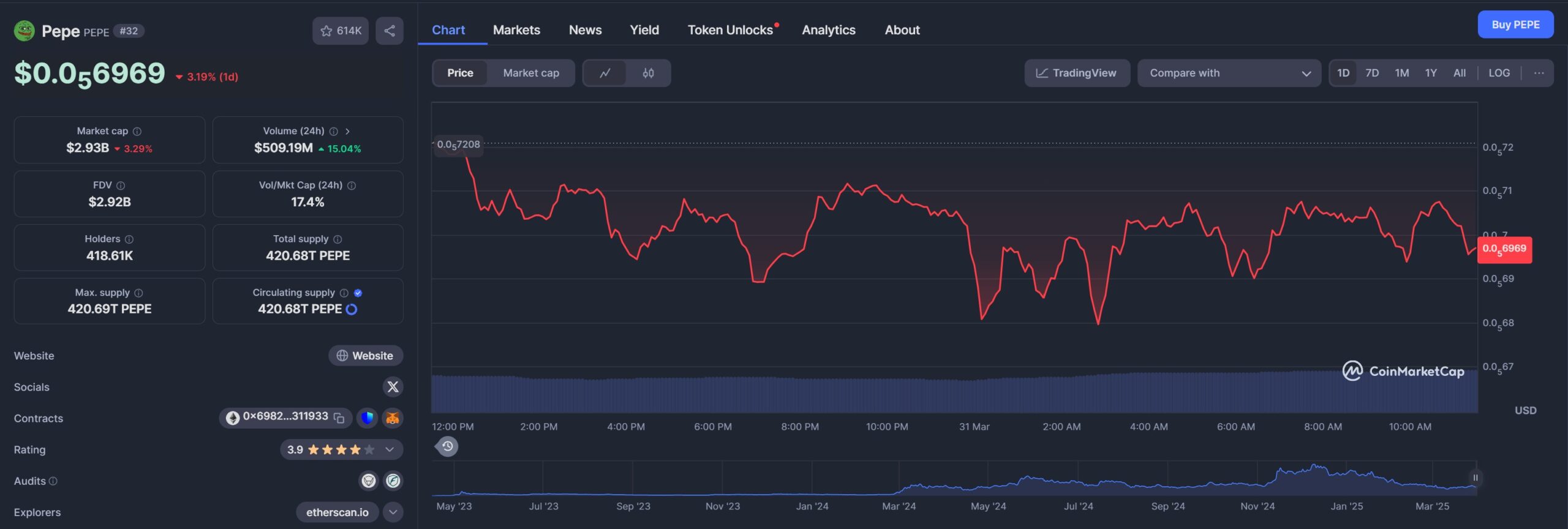
Task: Show Circulating supply info icon
Action: 344,293
